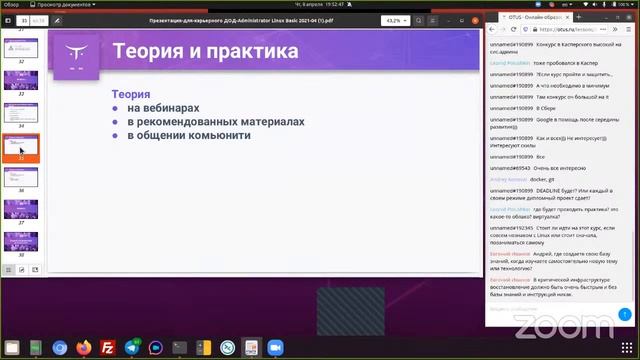Image resolution: width=640 pixels, height=360 pixels.
Task: Open the green system monitor dock icon
Action: (36, 348)
